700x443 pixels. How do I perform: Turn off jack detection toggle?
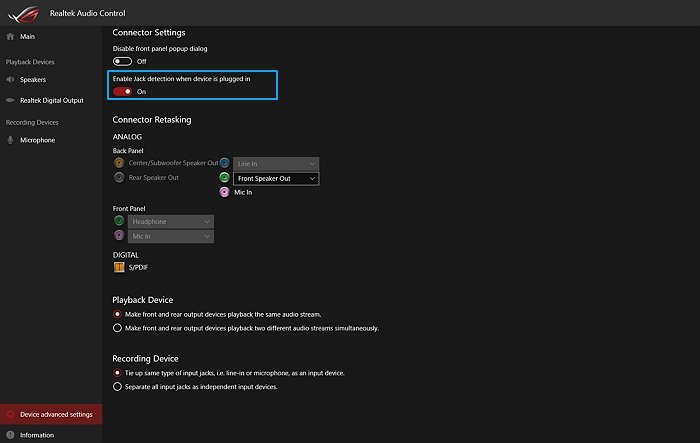[122, 92]
